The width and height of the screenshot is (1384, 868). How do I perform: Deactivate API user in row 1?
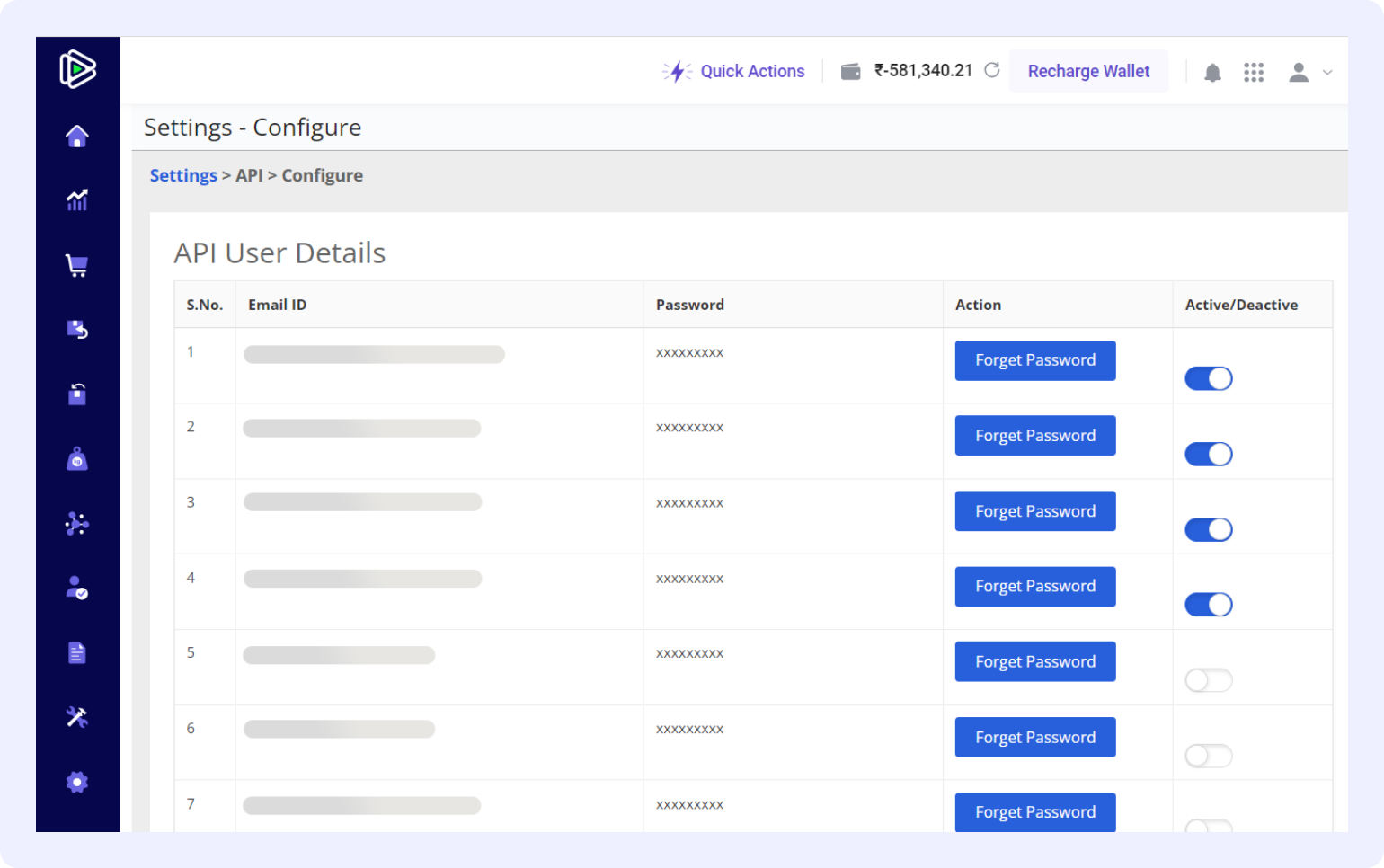(1208, 378)
